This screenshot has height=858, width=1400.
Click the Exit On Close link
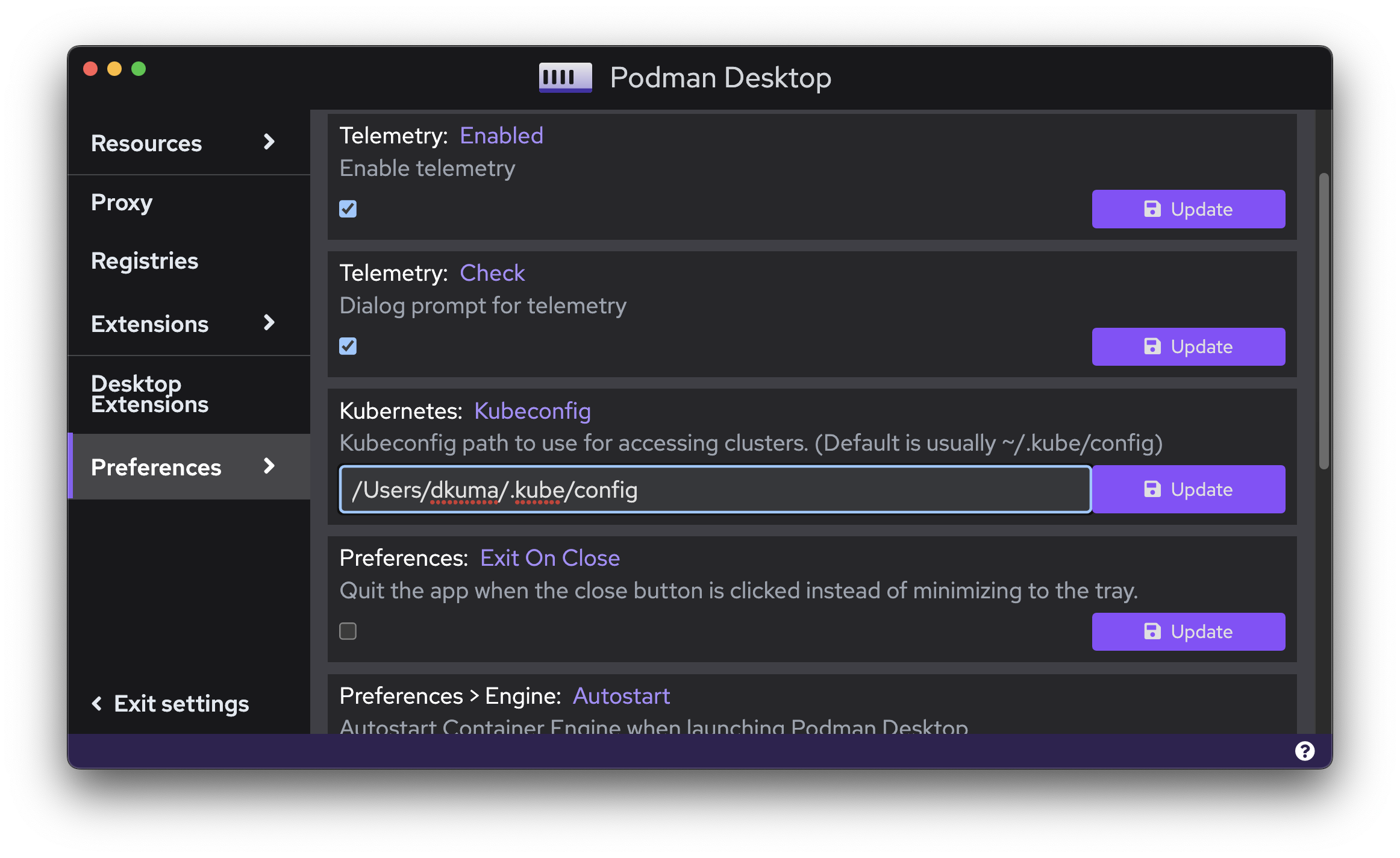tap(550, 558)
